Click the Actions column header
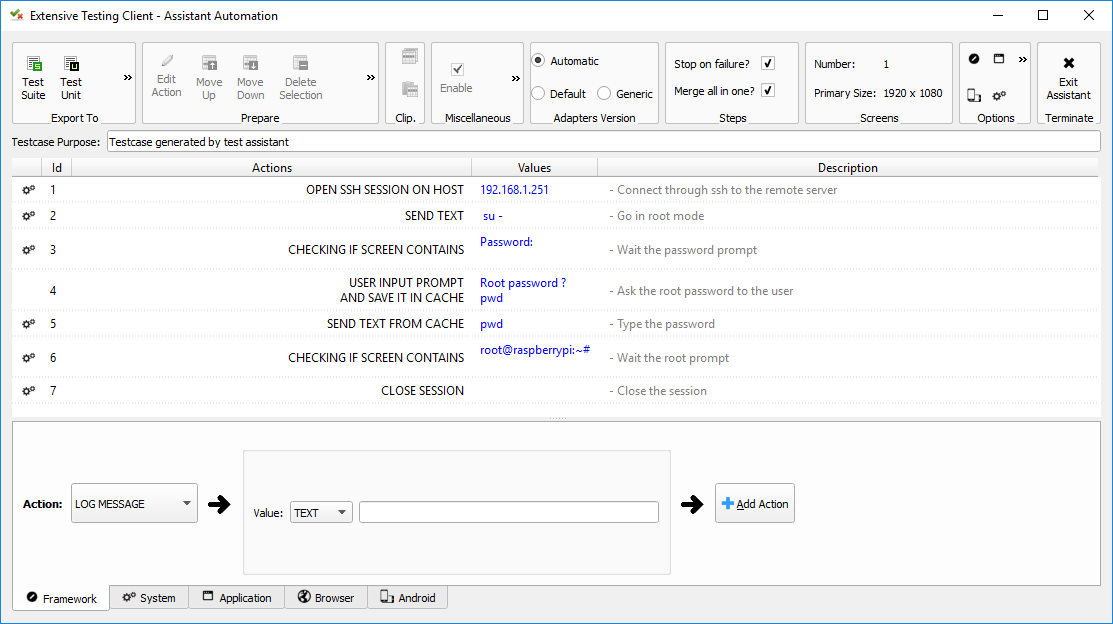The width and height of the screenshot is (1113, 624). pos(272,168)
